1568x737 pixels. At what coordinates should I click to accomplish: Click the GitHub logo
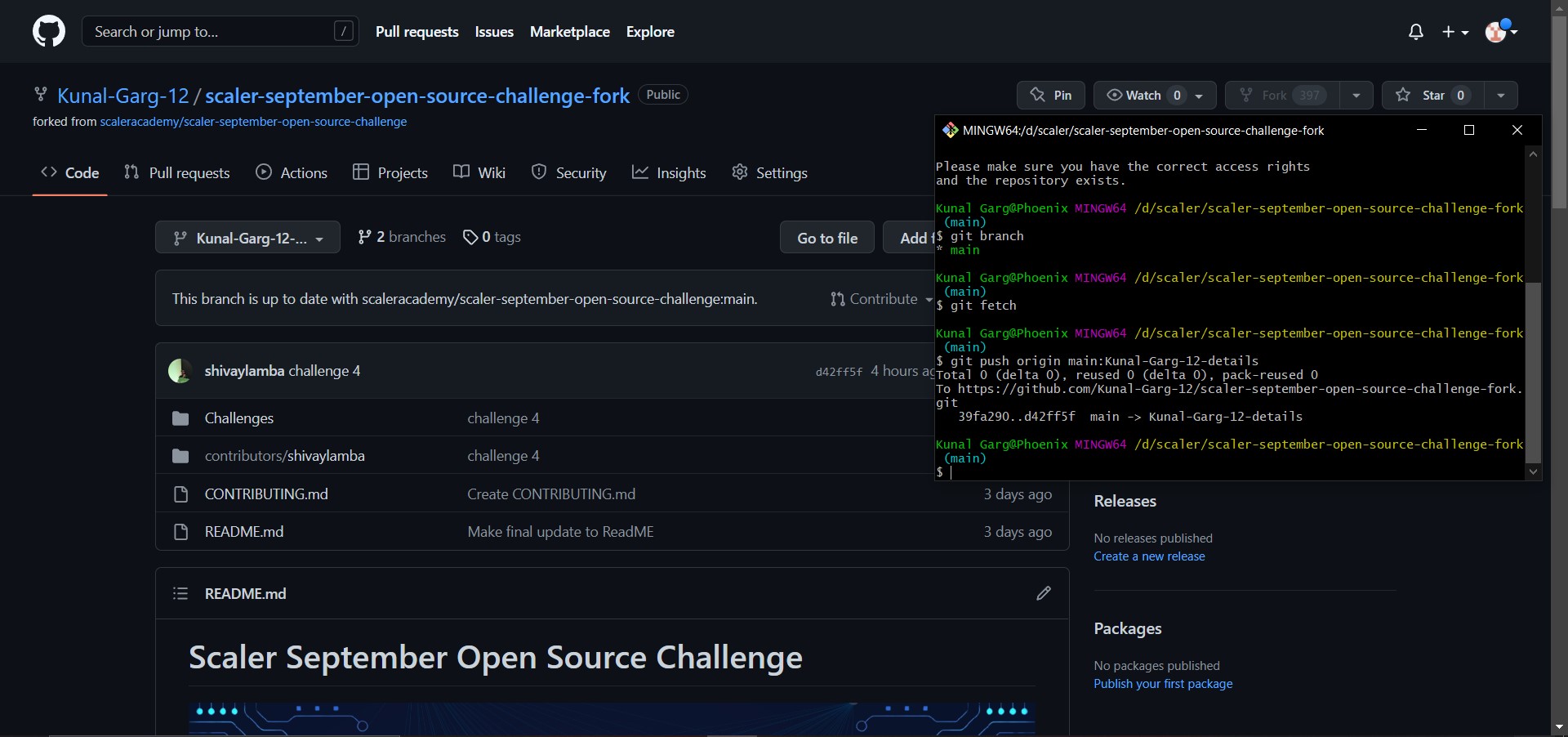(48, 31)
